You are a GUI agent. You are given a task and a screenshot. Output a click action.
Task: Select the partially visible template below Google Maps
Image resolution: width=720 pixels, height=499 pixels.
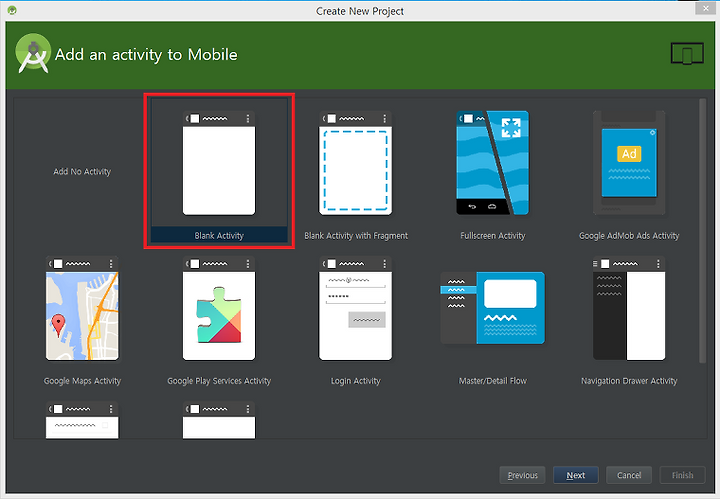(82, 420)
